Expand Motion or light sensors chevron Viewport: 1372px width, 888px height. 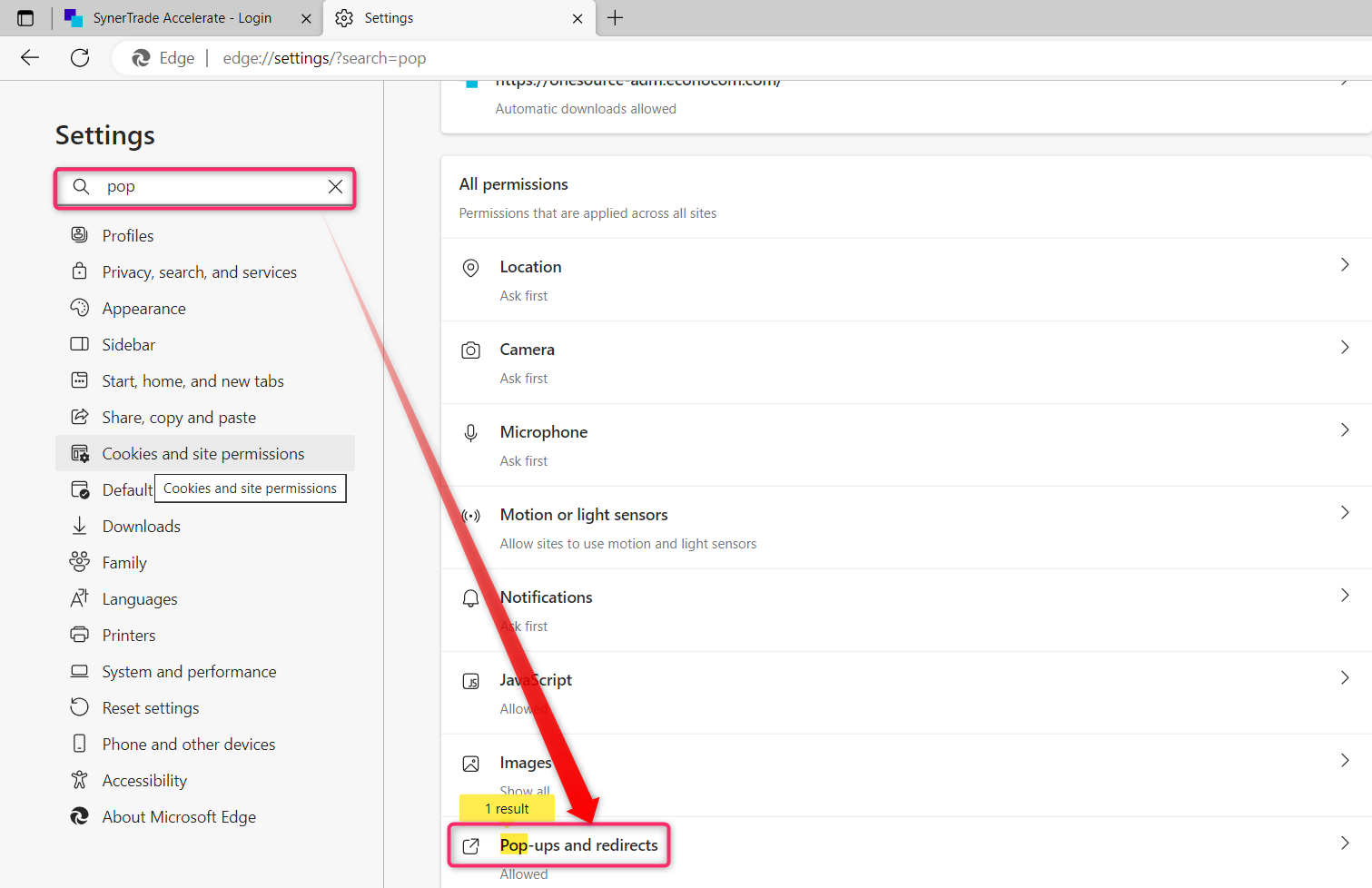tap(1345, 513)
